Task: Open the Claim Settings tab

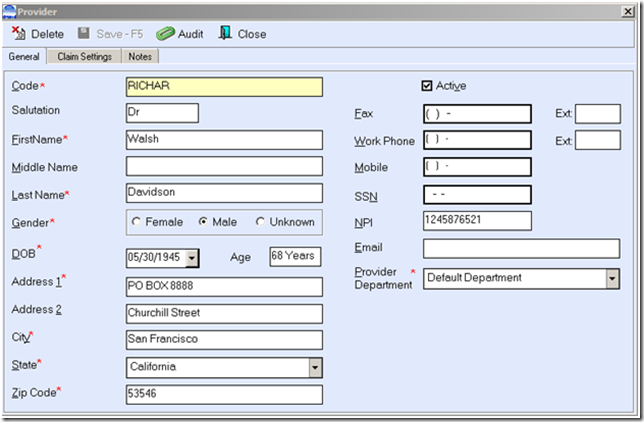Action: pyautogui.click(x=84, y=56)
